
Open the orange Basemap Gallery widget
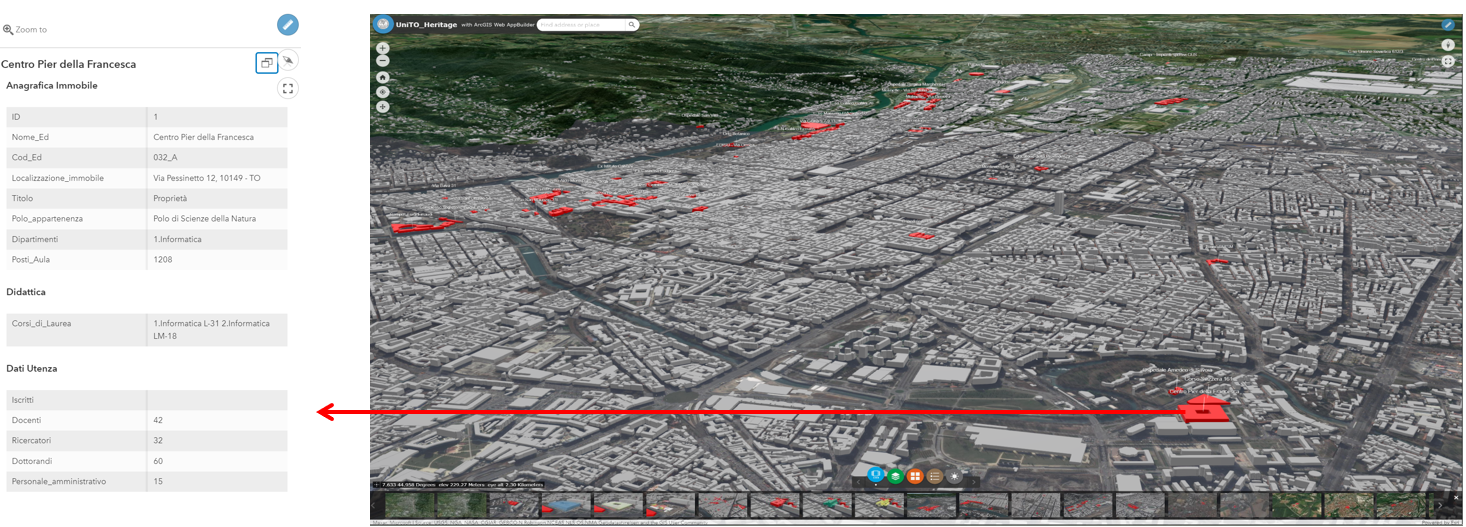(x=915, y=476)
